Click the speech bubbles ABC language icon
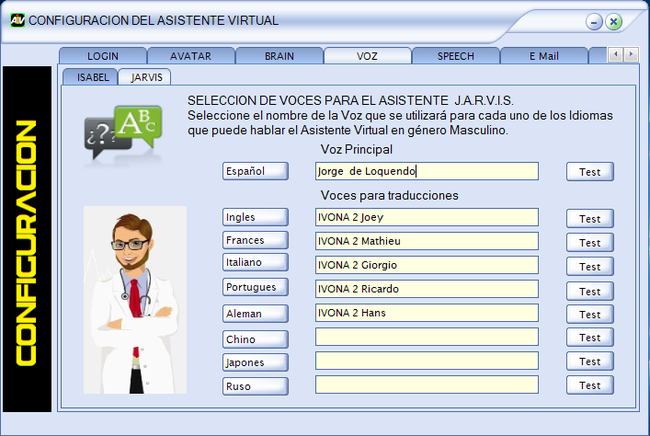This screenshot has height=436, width=650. (x=123, y=133)
